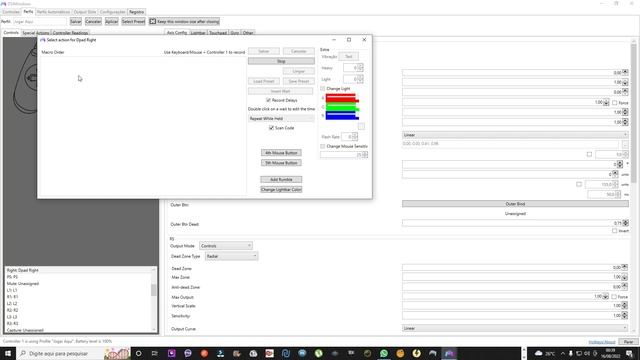
Task: Click the Outer Bind button
Action: pyautogui.click(x=515, y=204)
